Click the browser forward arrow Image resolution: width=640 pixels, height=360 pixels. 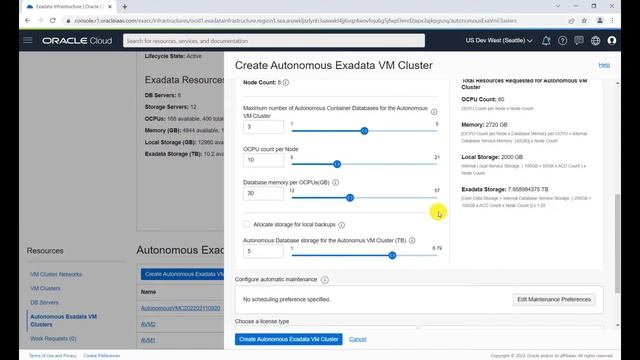pyautogui.click(x=40, y=20)
